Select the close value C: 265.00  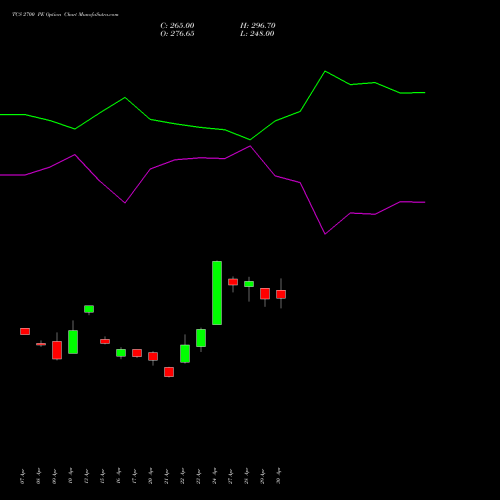tap(177, 26)
